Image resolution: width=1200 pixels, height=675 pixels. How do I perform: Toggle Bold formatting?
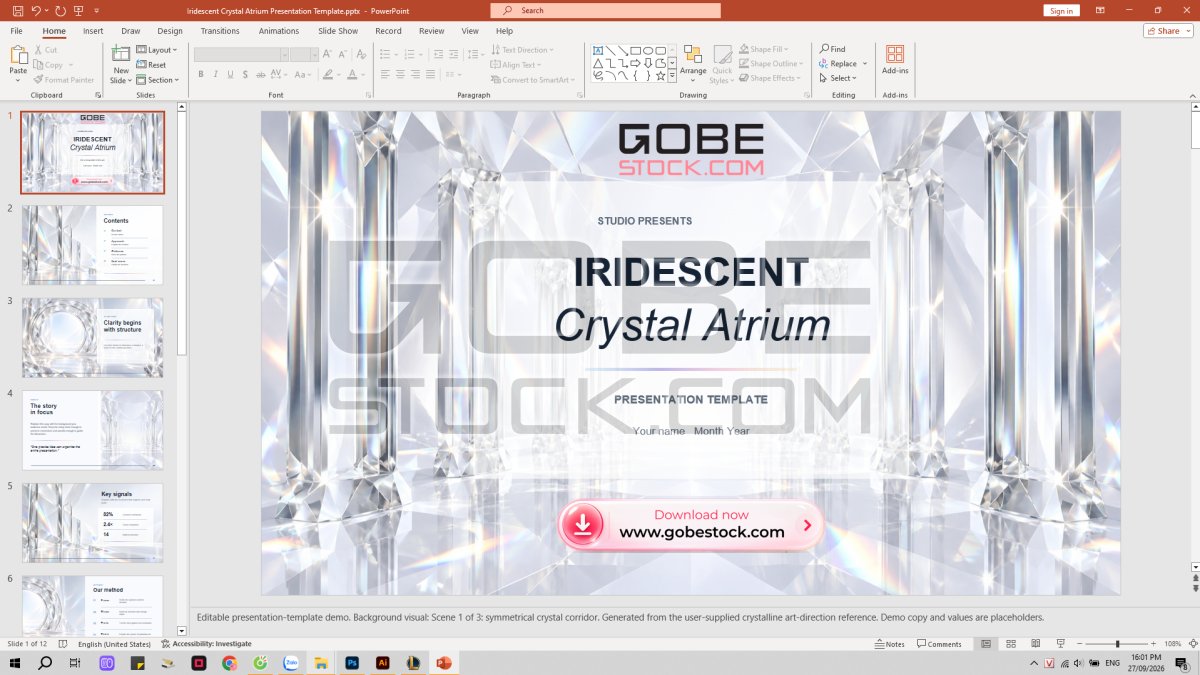[201, 74]
